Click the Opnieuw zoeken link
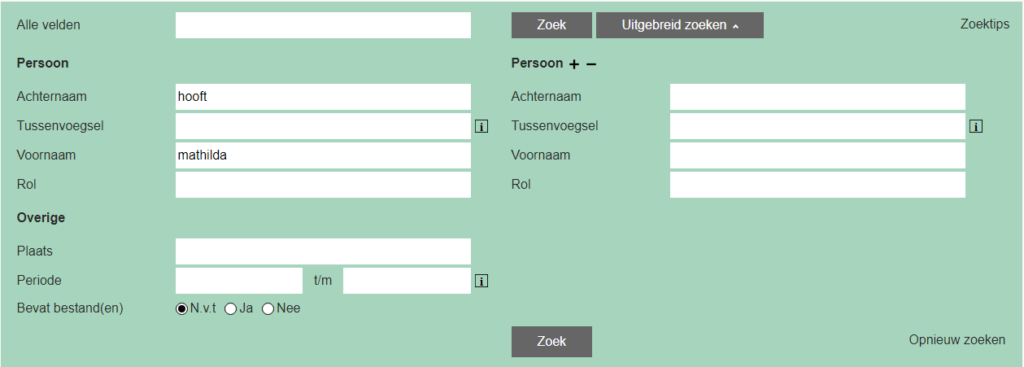Screen dimensions: 1024x367 tap(957, 340)
